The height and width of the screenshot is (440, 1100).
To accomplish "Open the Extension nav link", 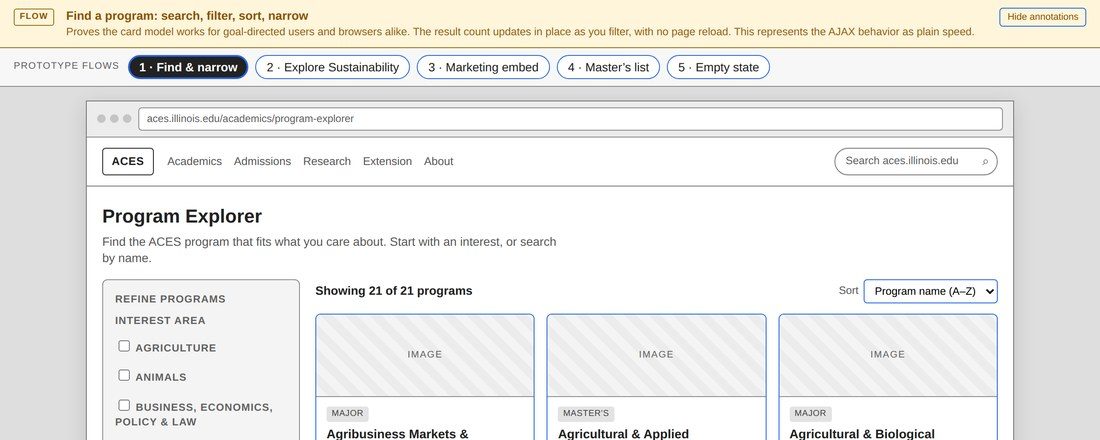I will [x=387, y=161].
